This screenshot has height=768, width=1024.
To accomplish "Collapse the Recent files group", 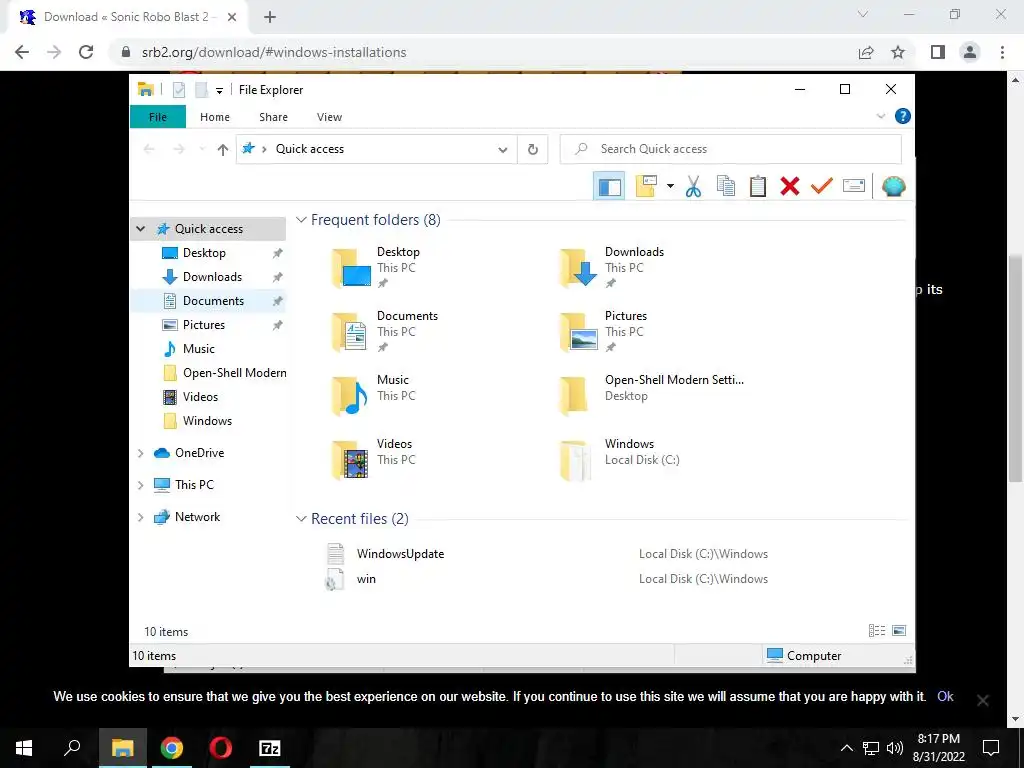I will tap(301, 519).
